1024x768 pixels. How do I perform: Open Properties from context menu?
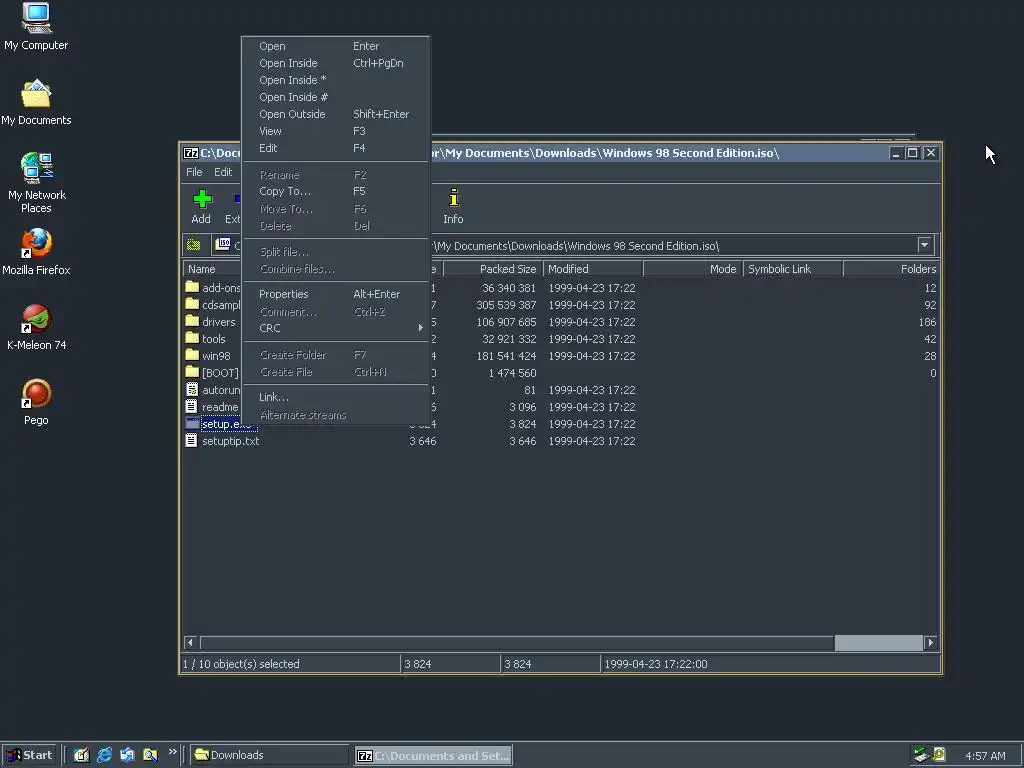point(336,294)
